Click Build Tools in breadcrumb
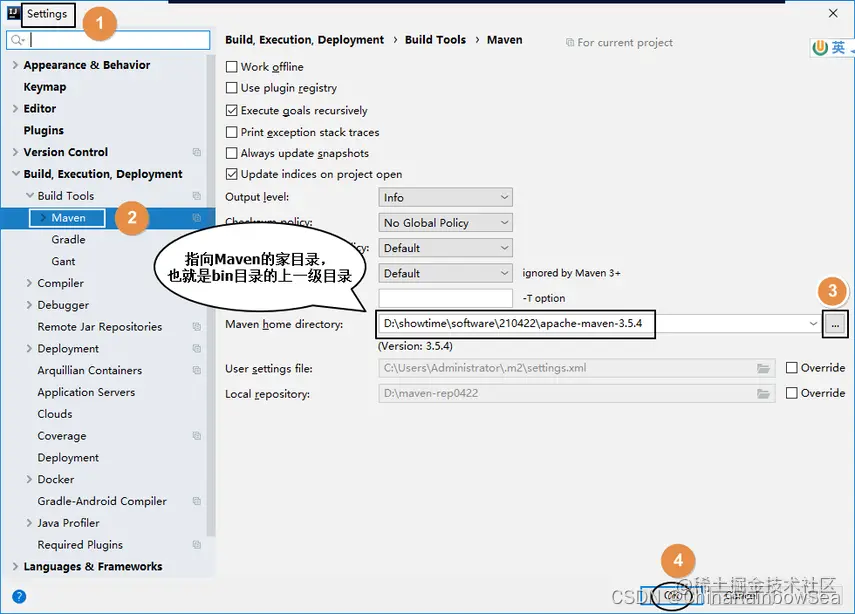This screenshot has height=614, width=855. (x=435, y=40)
